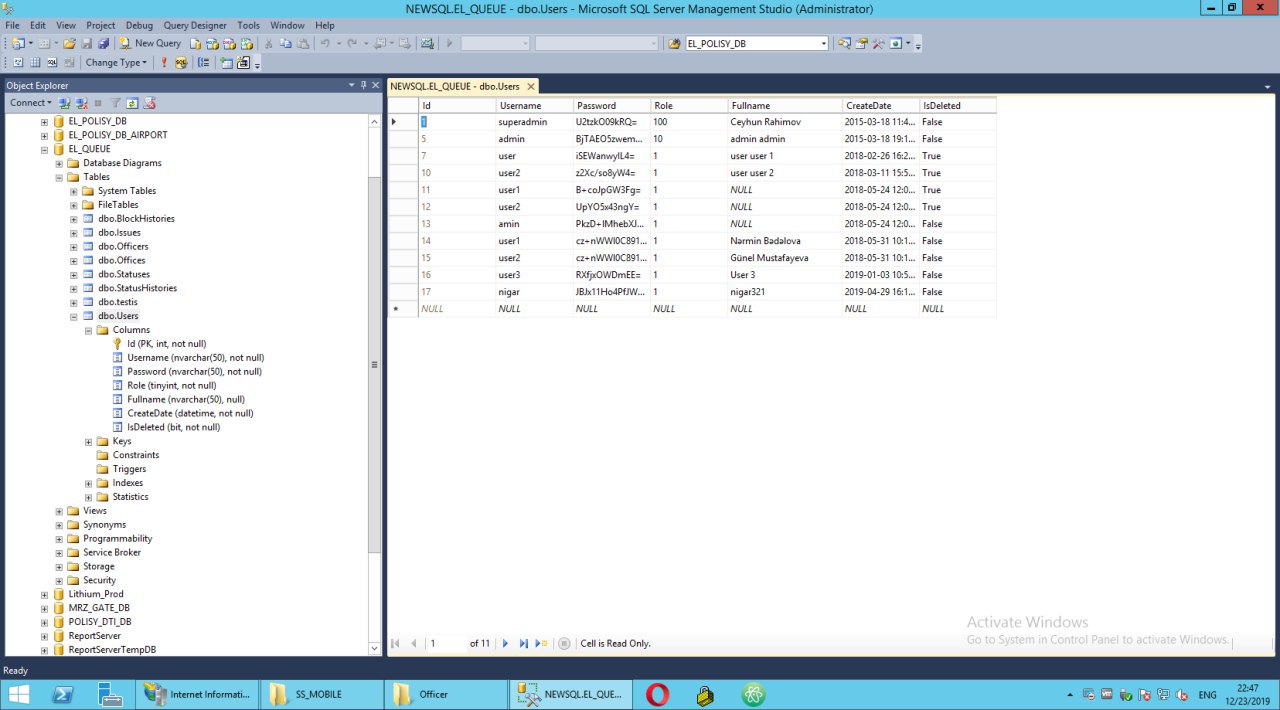Collapse the Tables folder node

click(59, 177)
